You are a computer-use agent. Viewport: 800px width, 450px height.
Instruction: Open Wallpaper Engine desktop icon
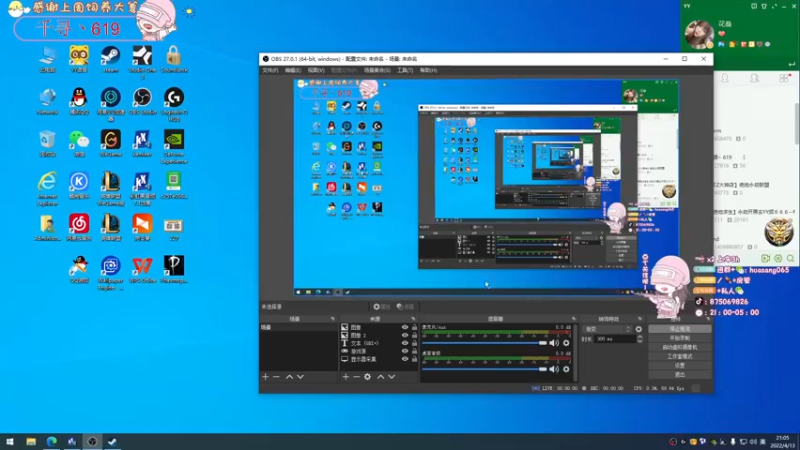coord(111,272)
